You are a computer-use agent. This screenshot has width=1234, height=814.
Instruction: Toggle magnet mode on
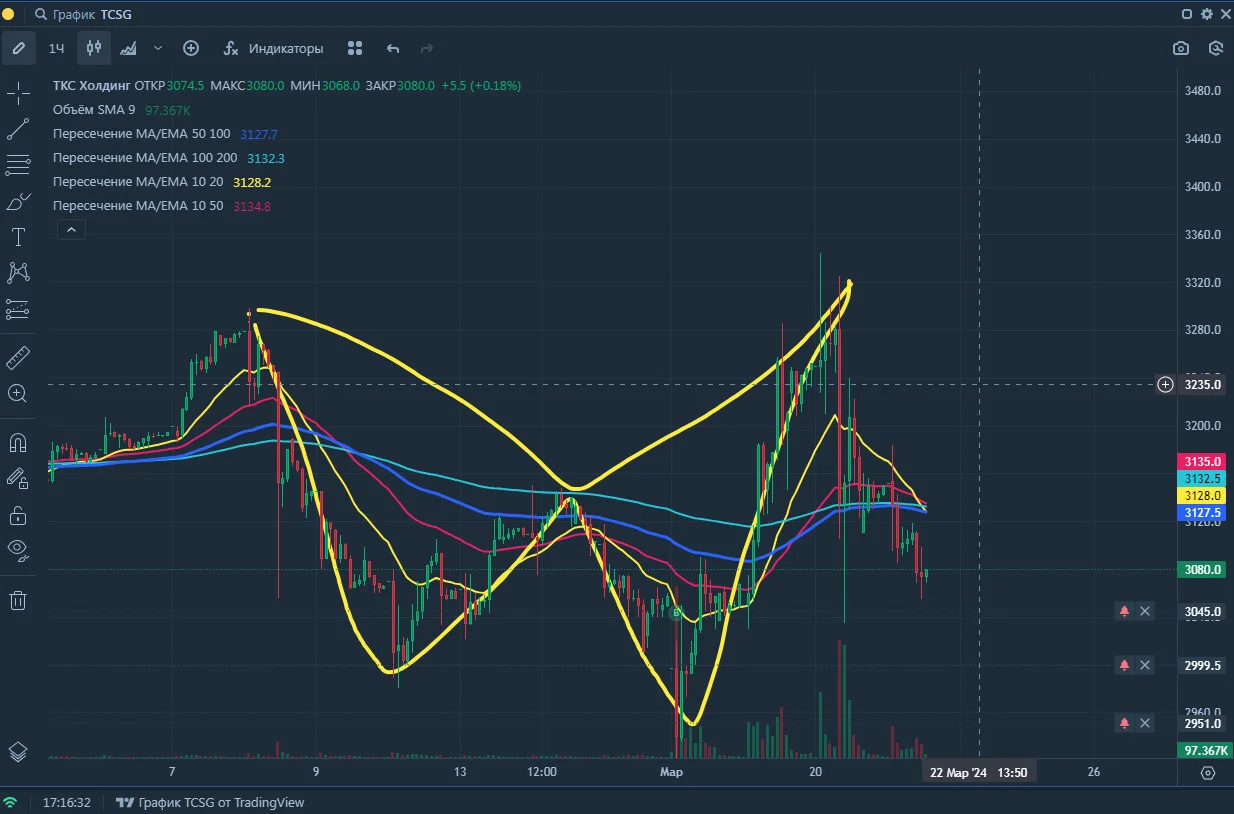[x=18, y=442]
